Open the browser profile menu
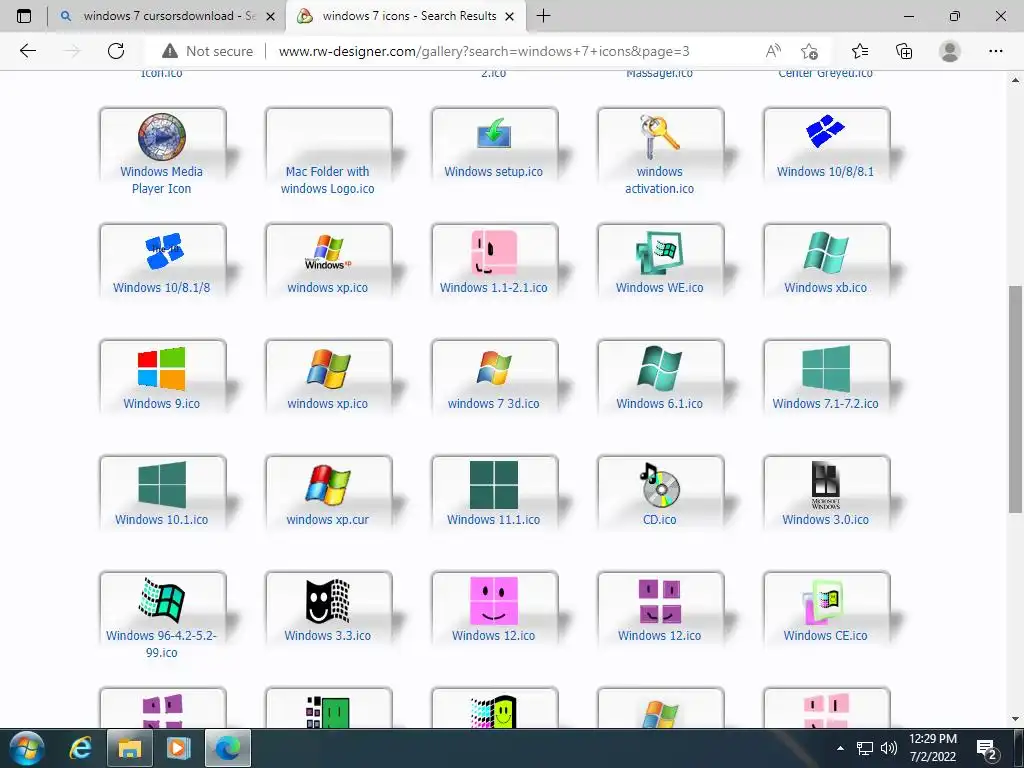The width and height of the screenshot is (1024, 768). 950,51
